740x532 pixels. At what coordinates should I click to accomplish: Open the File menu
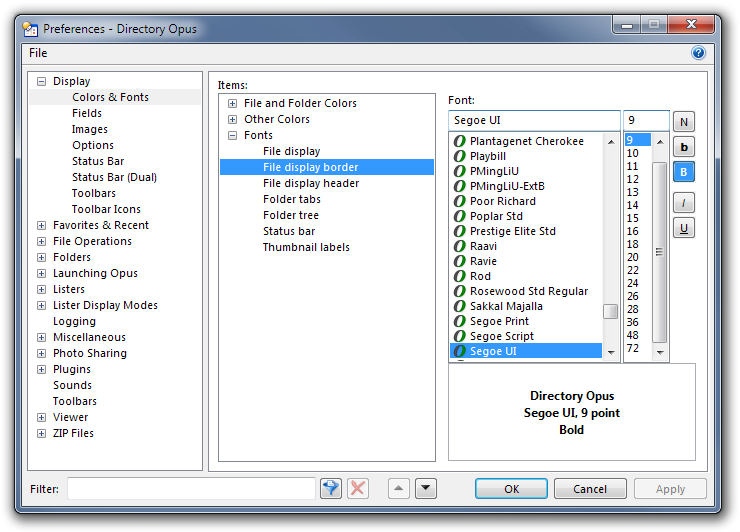[38, 53]
